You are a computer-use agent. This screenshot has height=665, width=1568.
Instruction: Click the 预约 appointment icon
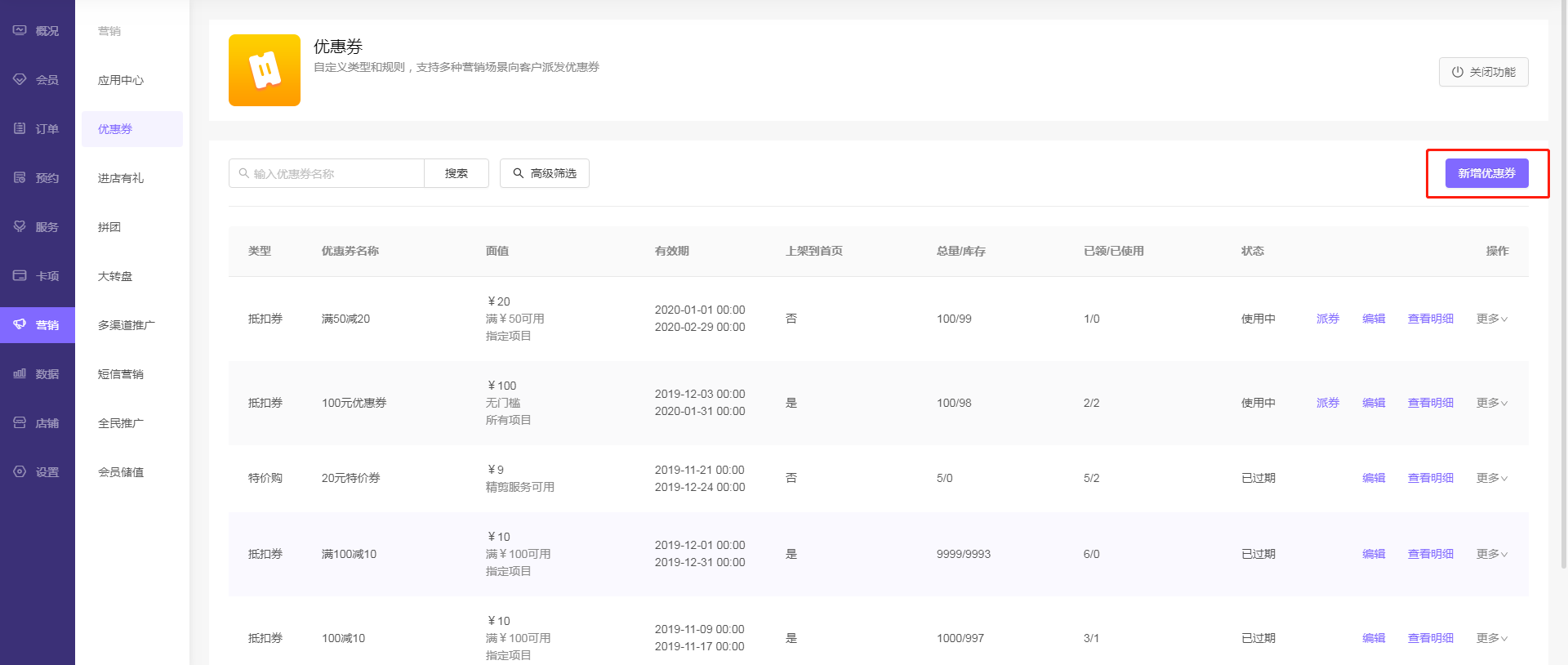[20, 177]
